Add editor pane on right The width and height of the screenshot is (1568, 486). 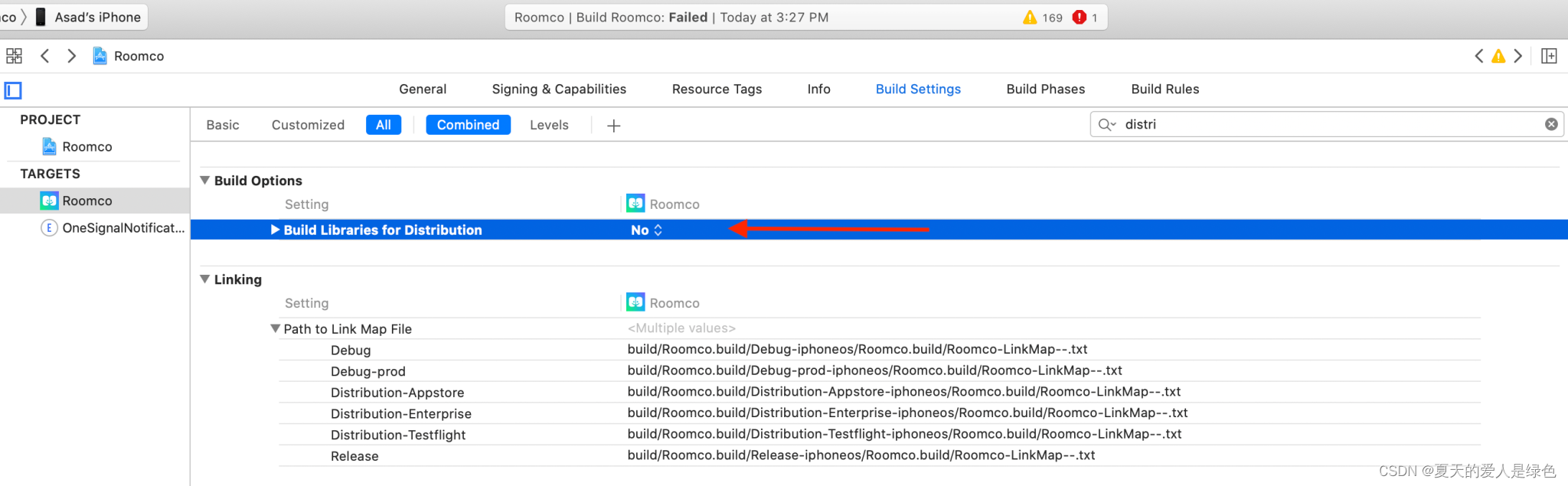[1549, 56]
